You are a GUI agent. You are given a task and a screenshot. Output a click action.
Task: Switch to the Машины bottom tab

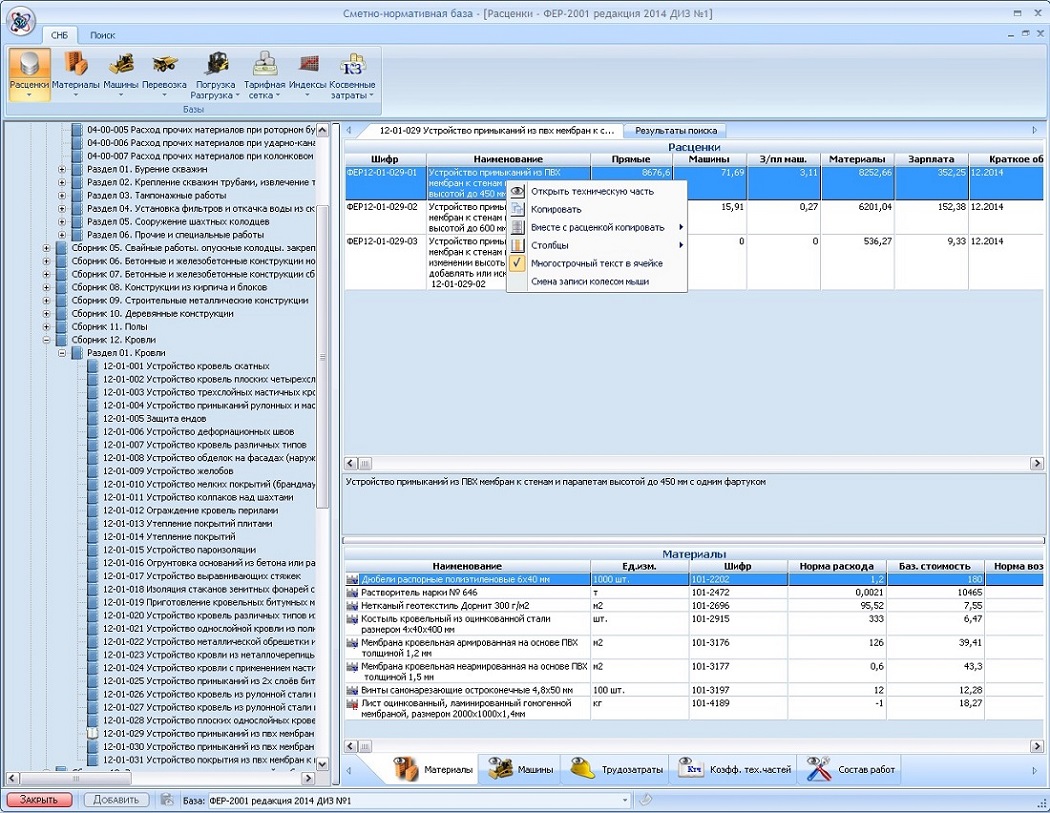pos(521,769)
